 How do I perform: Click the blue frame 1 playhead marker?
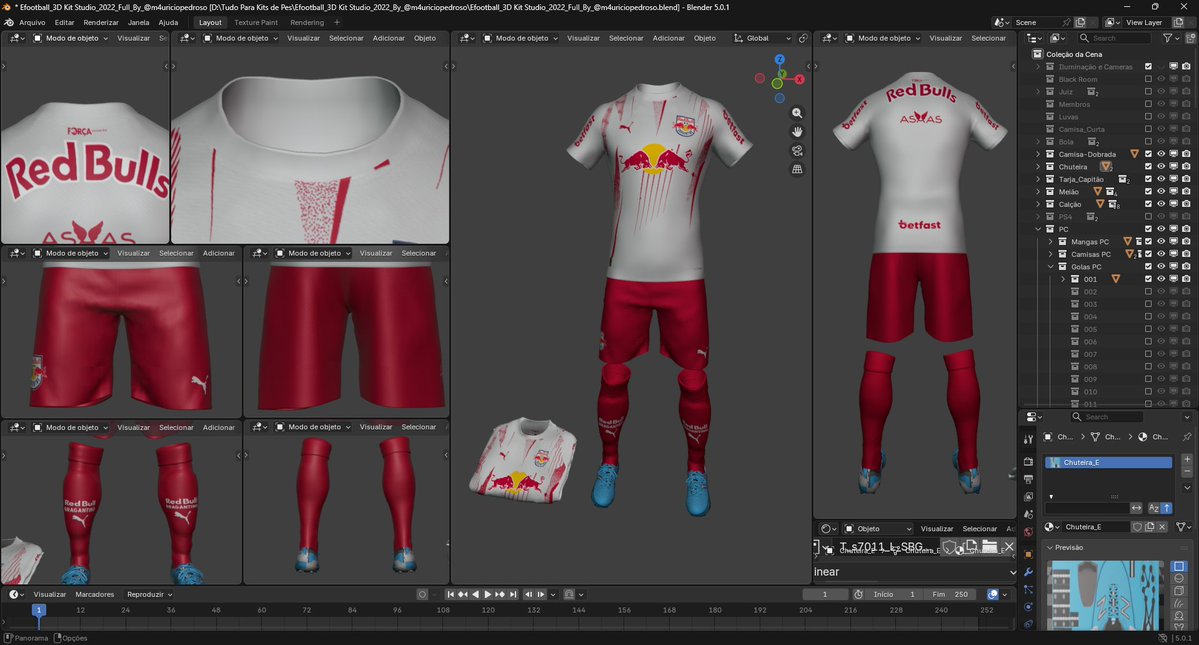point(38,610)
